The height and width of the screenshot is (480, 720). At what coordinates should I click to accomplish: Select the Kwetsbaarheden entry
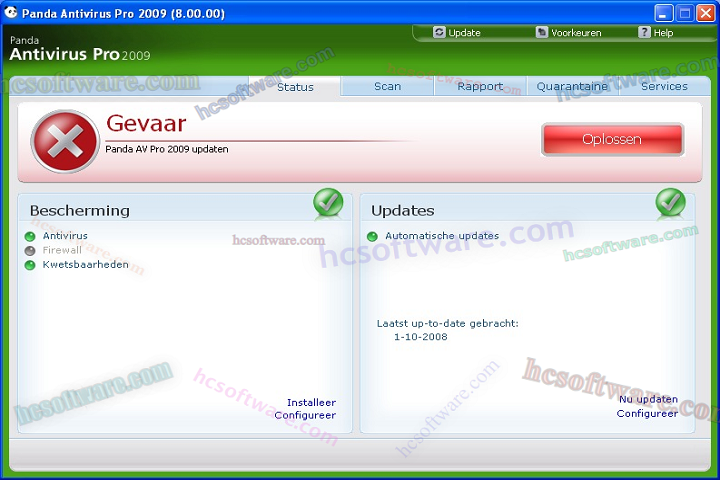point(85,265)
